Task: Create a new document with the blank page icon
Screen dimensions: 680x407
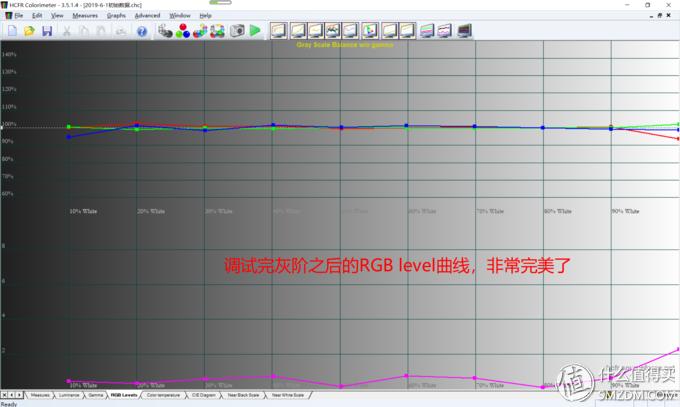Action: pyautogui.click(x=12, y=31)
